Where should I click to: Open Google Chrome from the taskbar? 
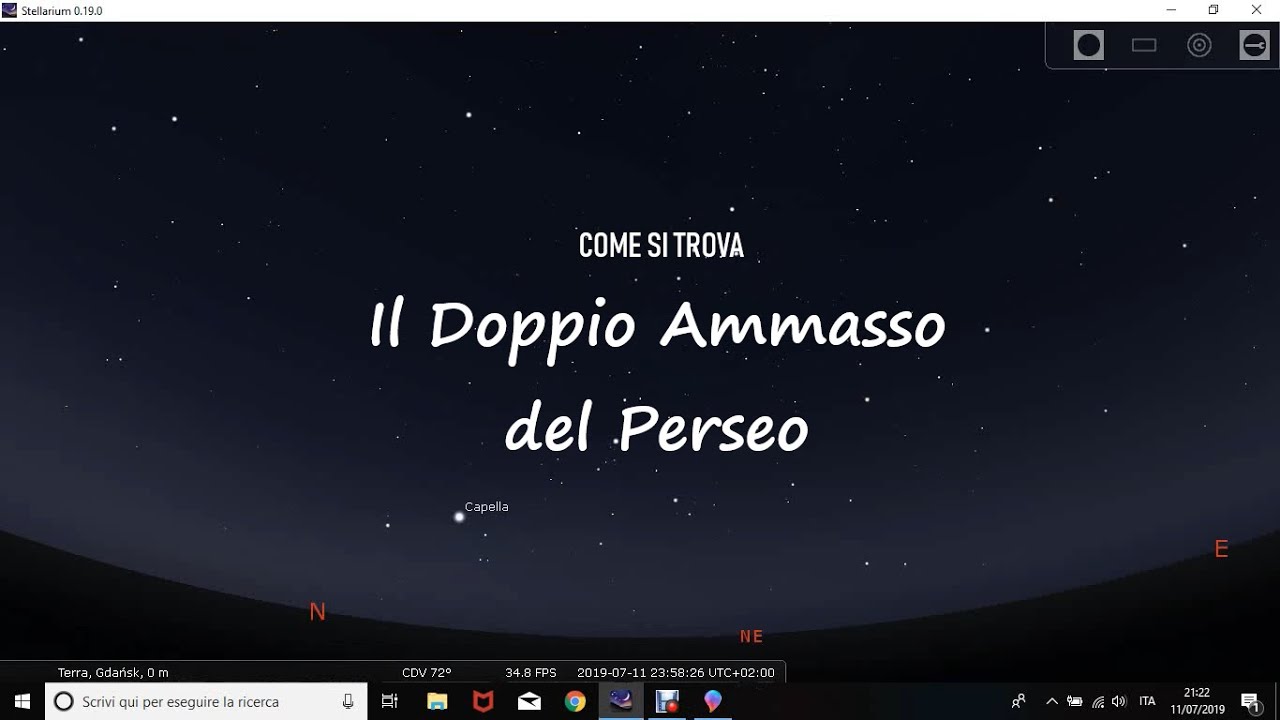point(575,702)
